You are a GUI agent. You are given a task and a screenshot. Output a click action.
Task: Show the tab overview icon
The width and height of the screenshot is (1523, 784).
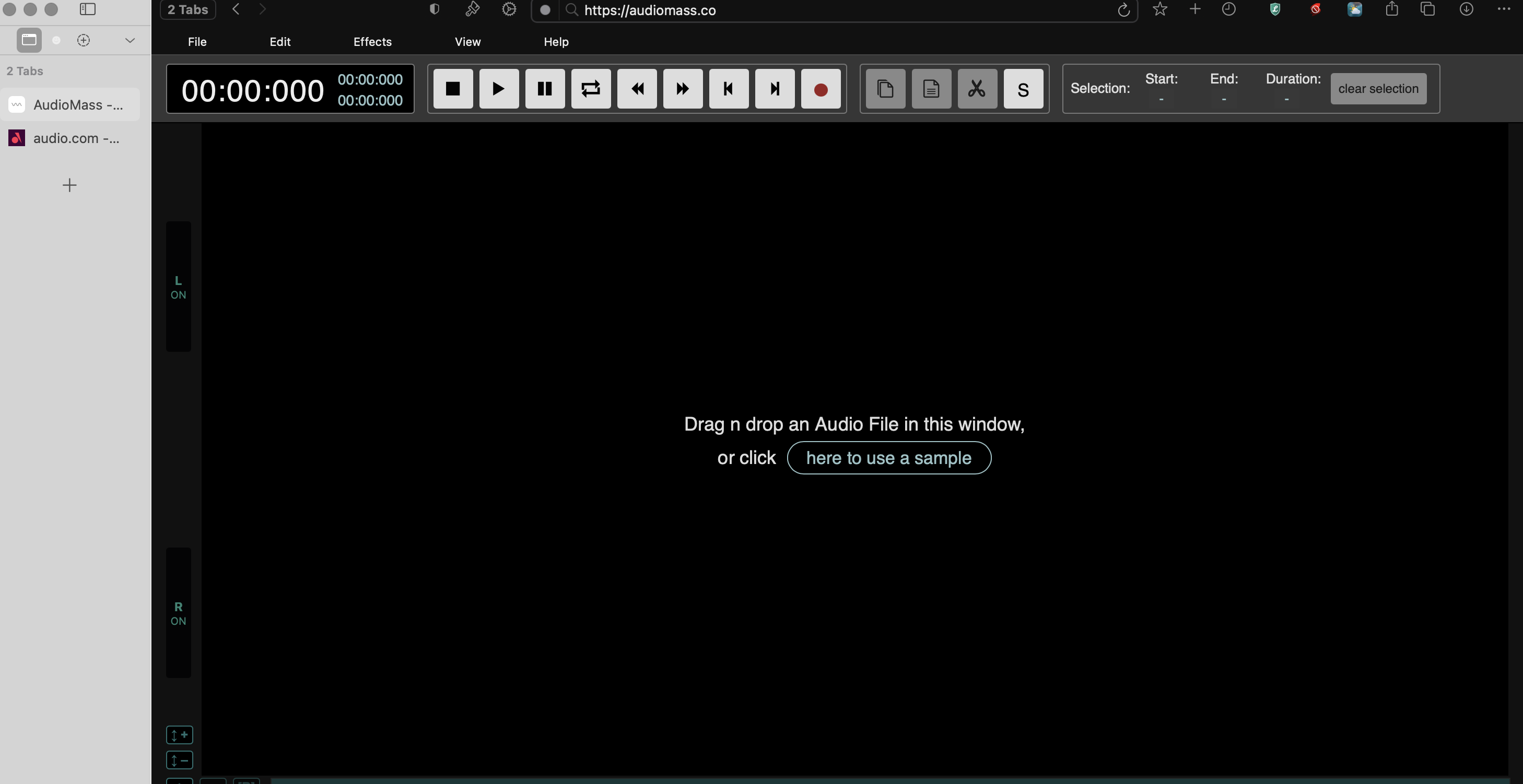tap(1428, 9)
